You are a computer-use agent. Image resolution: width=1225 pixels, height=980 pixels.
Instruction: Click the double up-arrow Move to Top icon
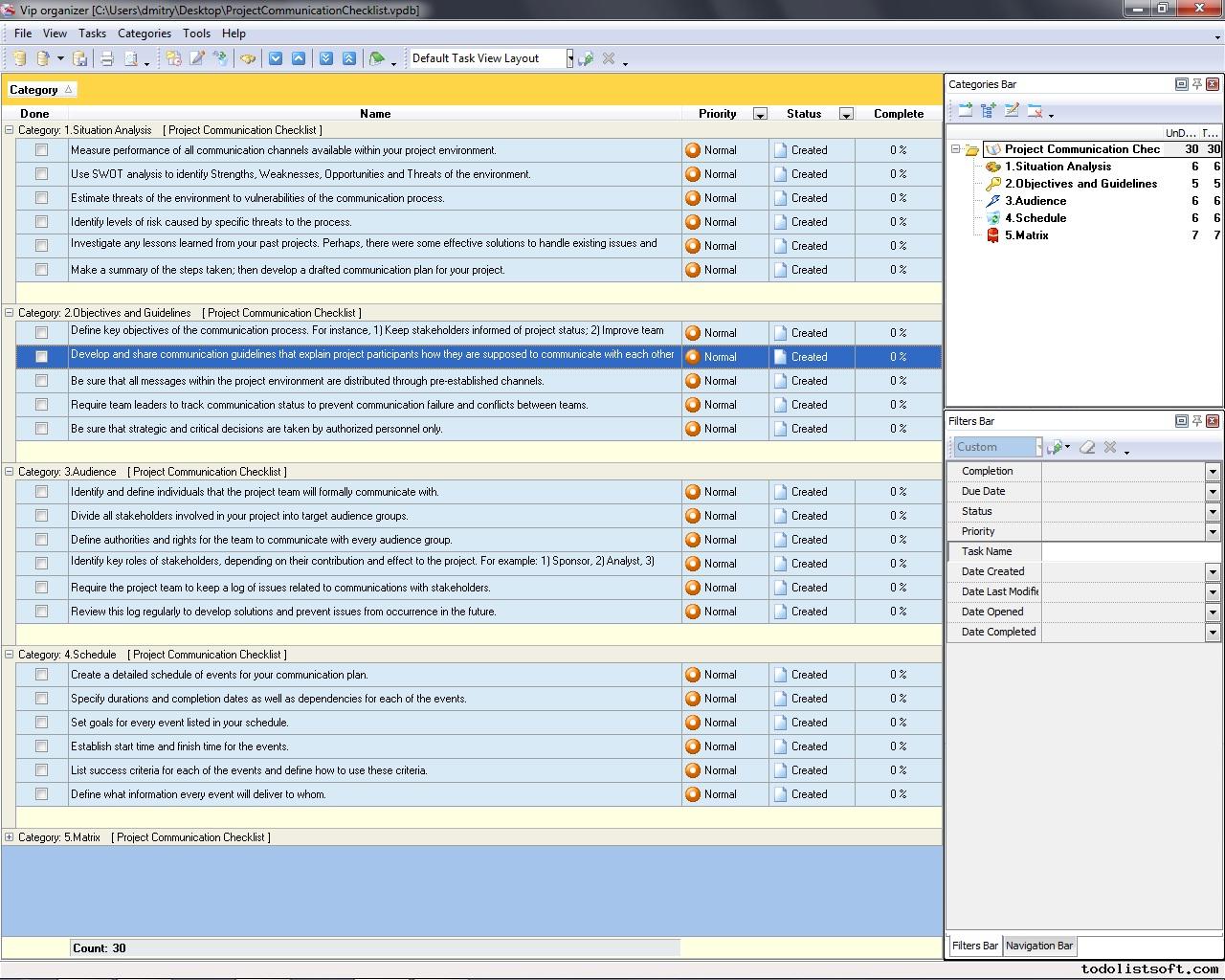(x=348, y=58)
